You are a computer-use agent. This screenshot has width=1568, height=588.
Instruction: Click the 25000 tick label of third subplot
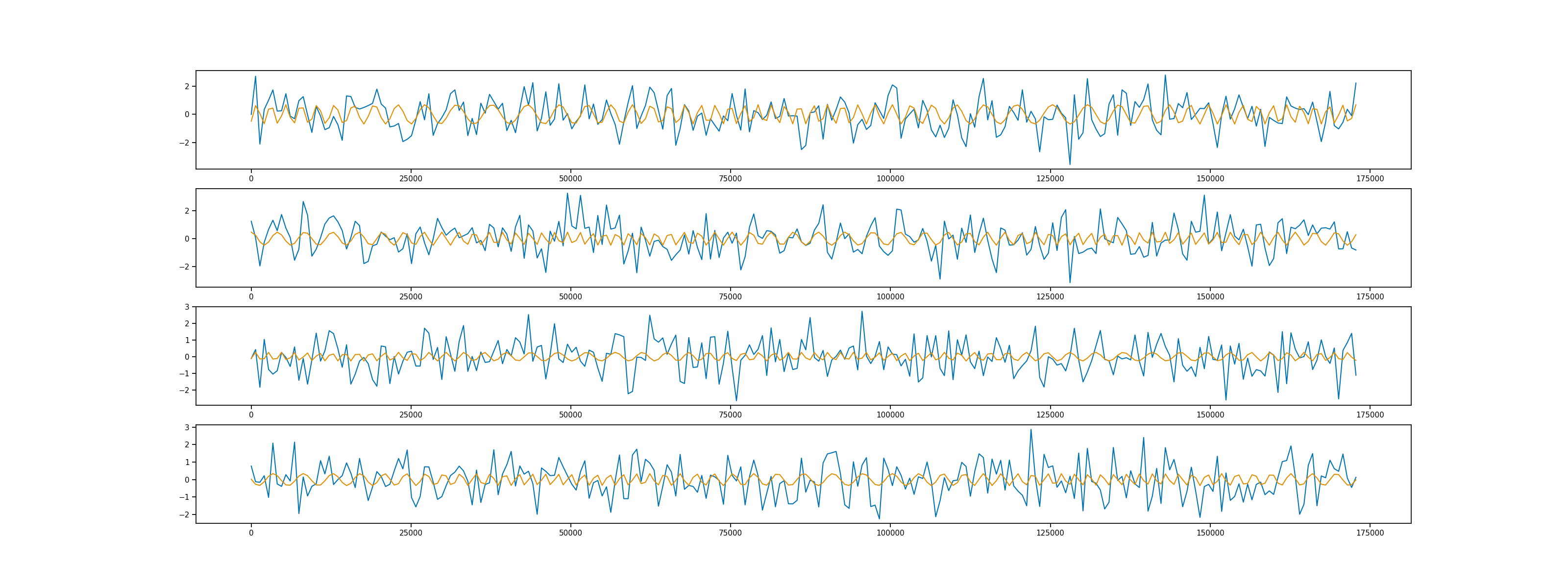pos(410,415)
